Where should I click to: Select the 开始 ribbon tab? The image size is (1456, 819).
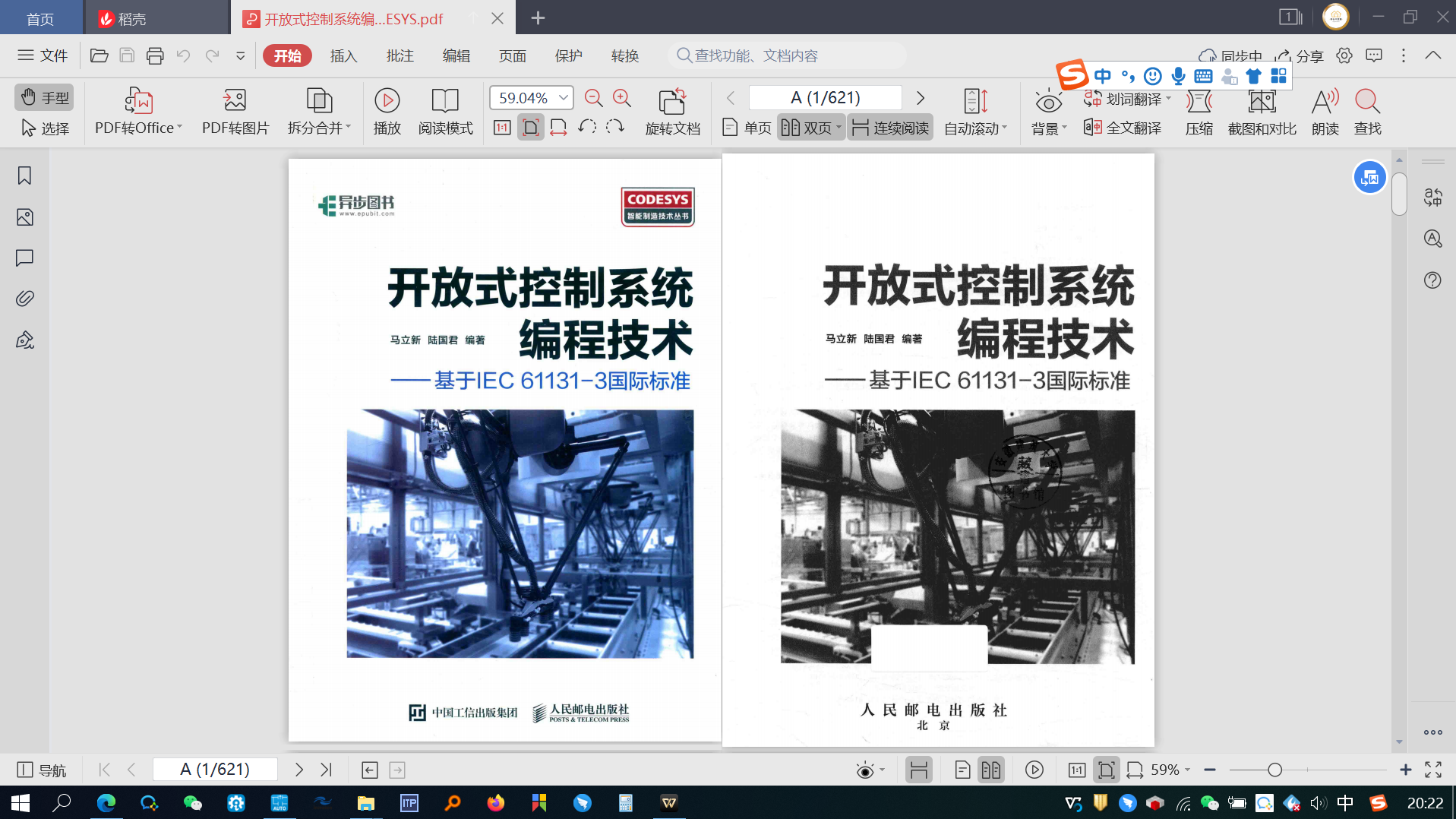coord(288,55)
